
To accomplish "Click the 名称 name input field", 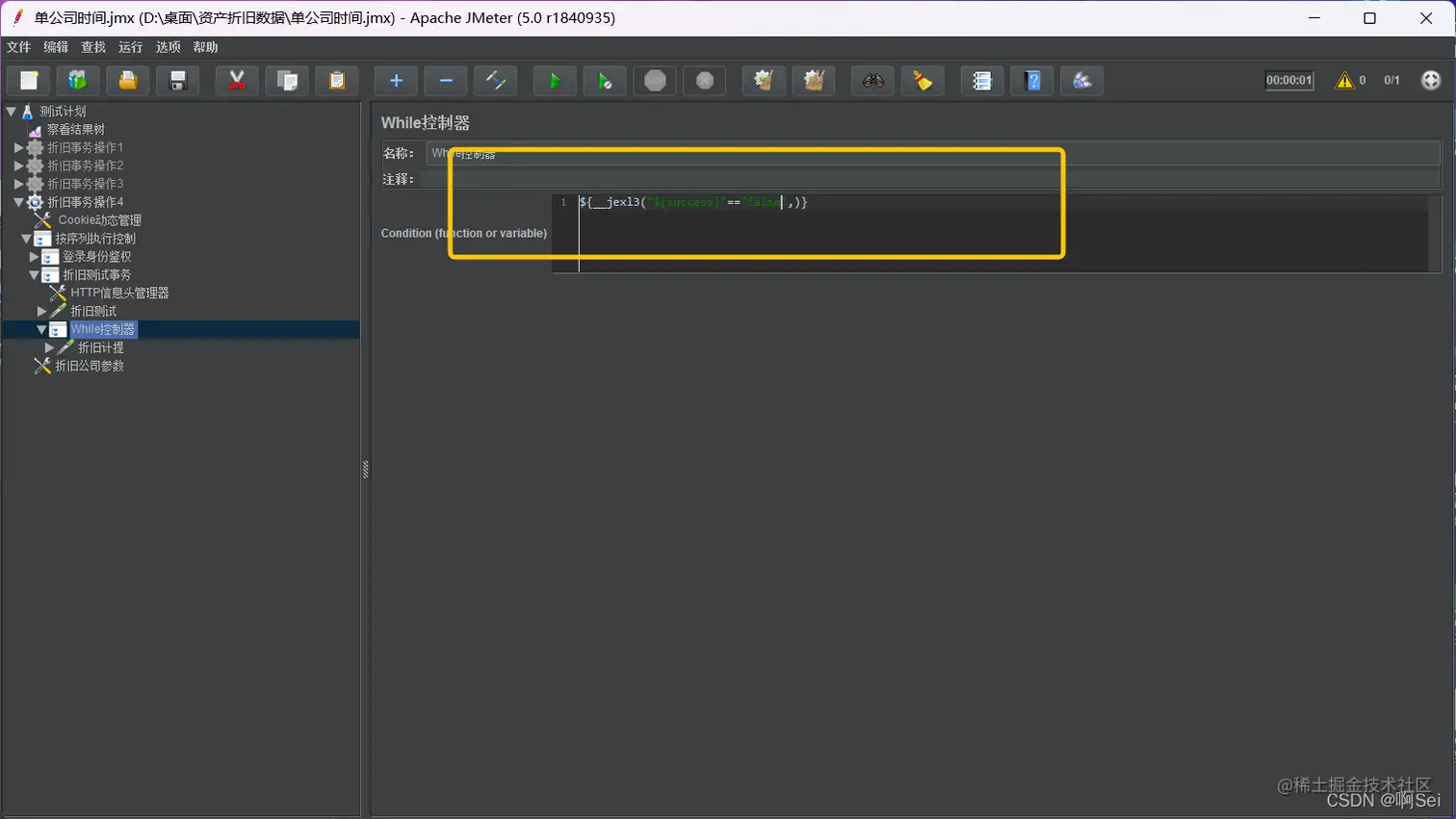I will tap(933, 154).
